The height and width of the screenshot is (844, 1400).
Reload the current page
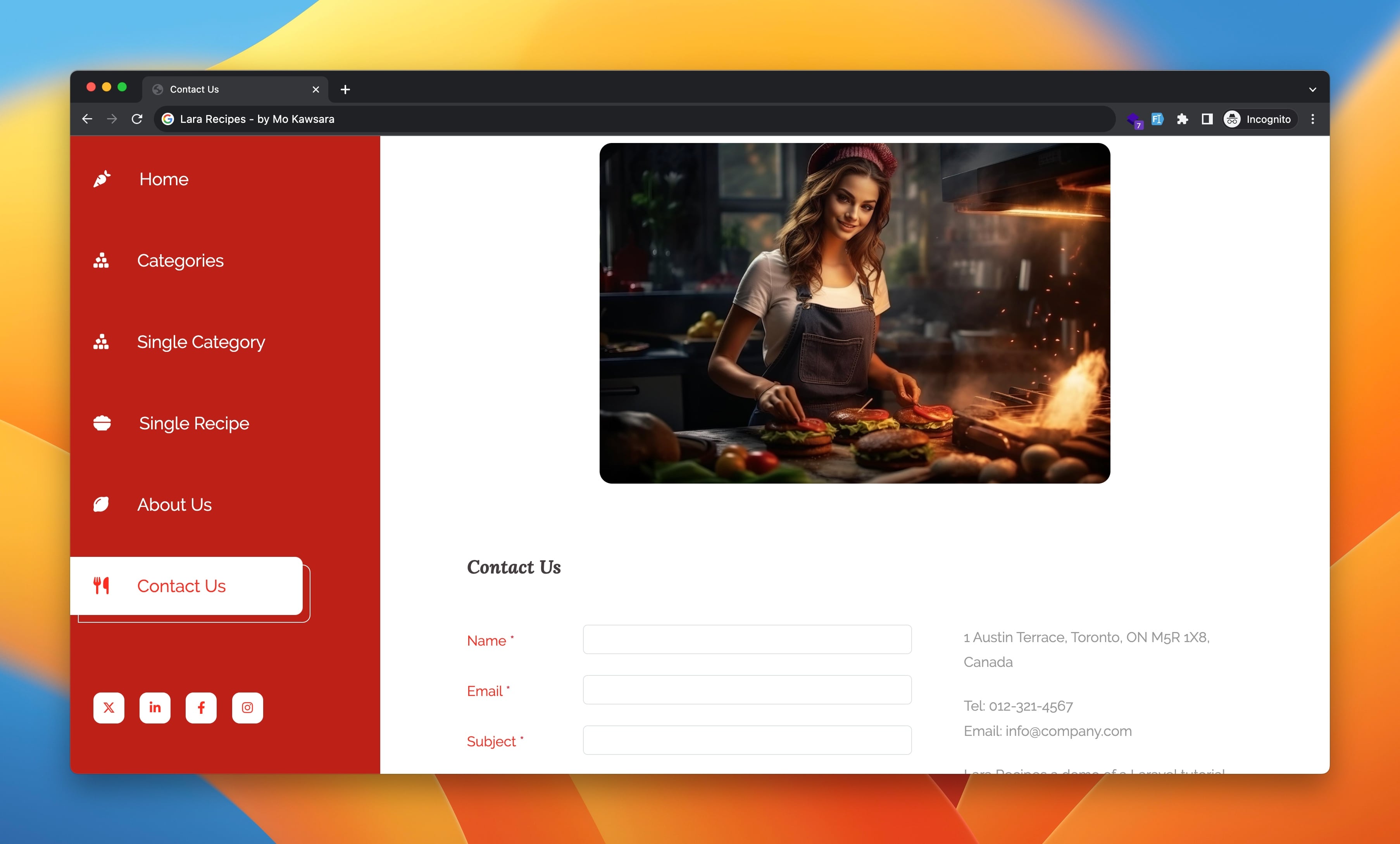(137, 119)
